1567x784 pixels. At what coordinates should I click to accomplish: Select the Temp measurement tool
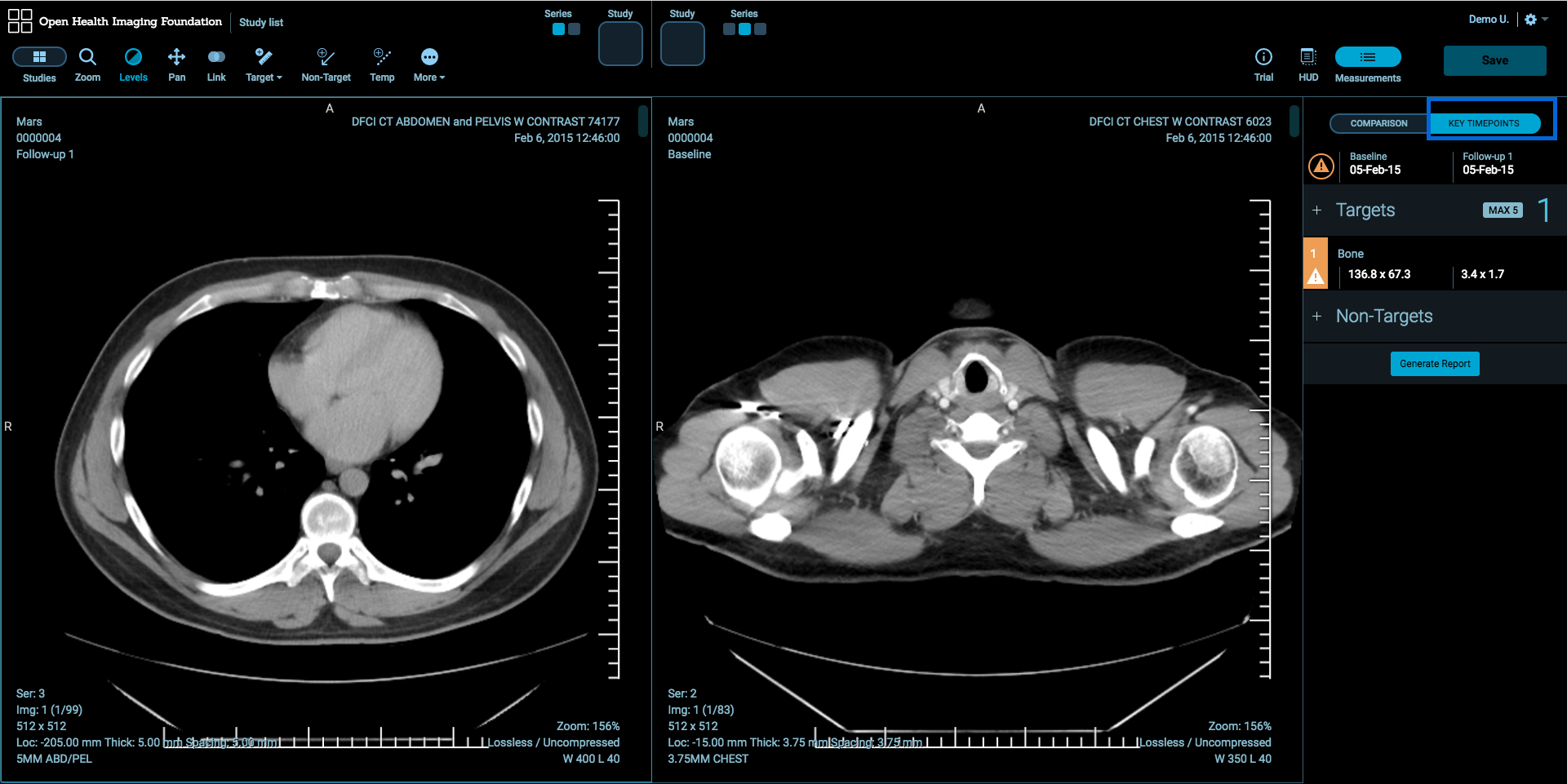[382, 64]
